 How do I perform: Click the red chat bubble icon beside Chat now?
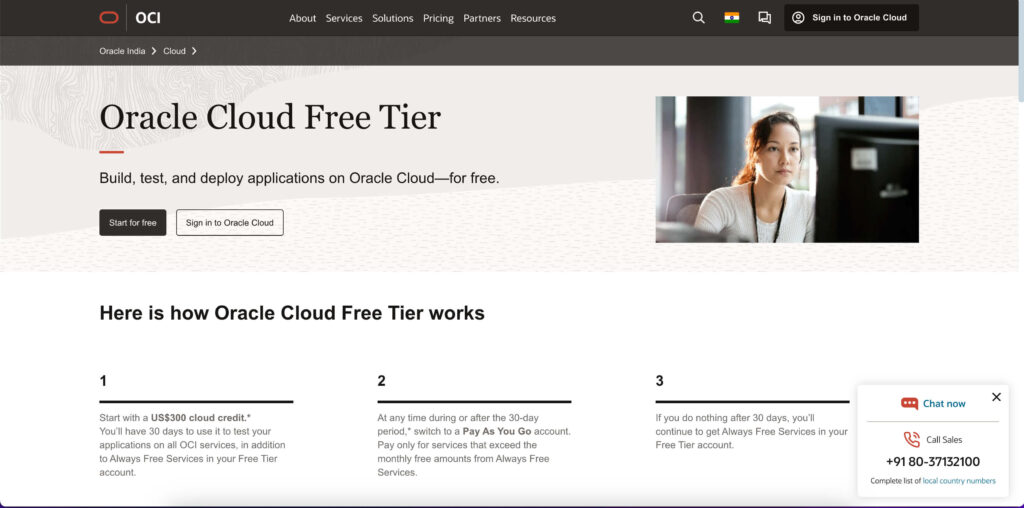click(x=909, y=404)
